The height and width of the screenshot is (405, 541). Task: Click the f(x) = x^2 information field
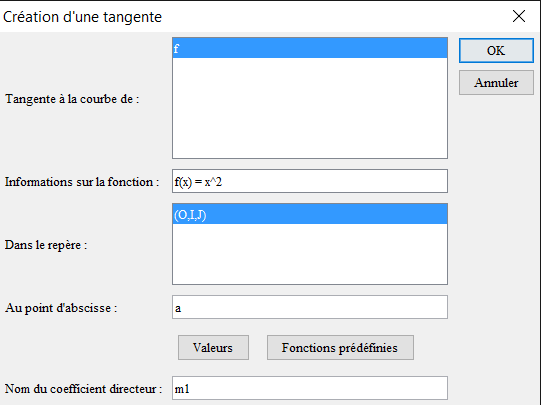tap(310, 181)
